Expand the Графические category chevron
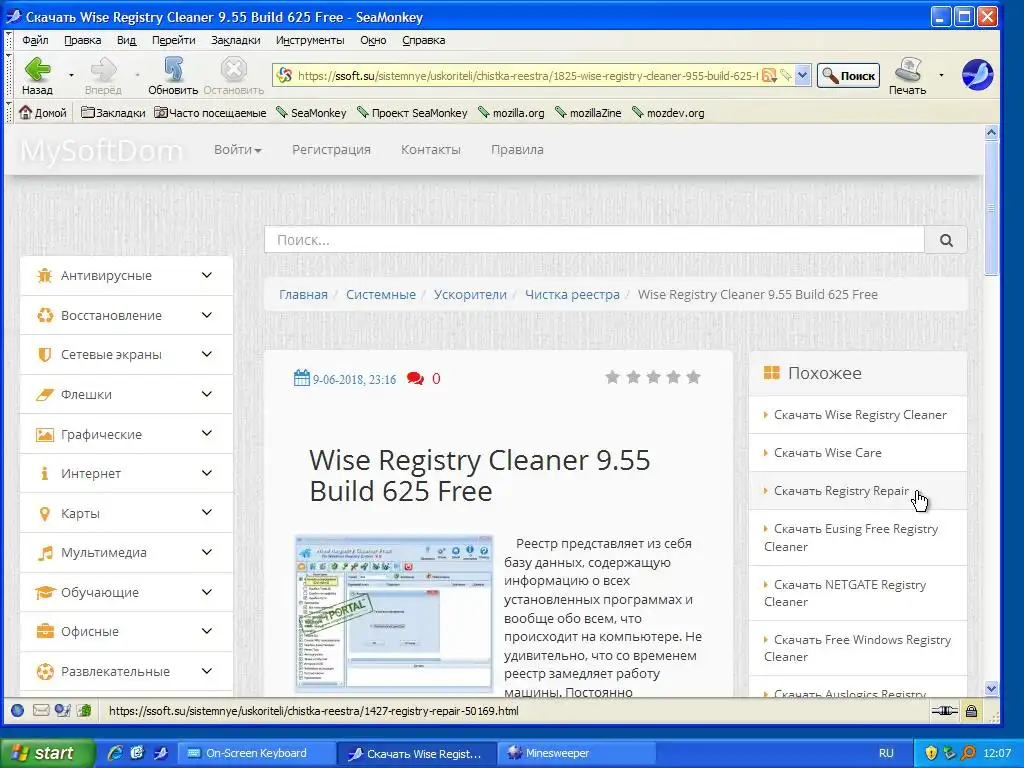 click(207, 434)
